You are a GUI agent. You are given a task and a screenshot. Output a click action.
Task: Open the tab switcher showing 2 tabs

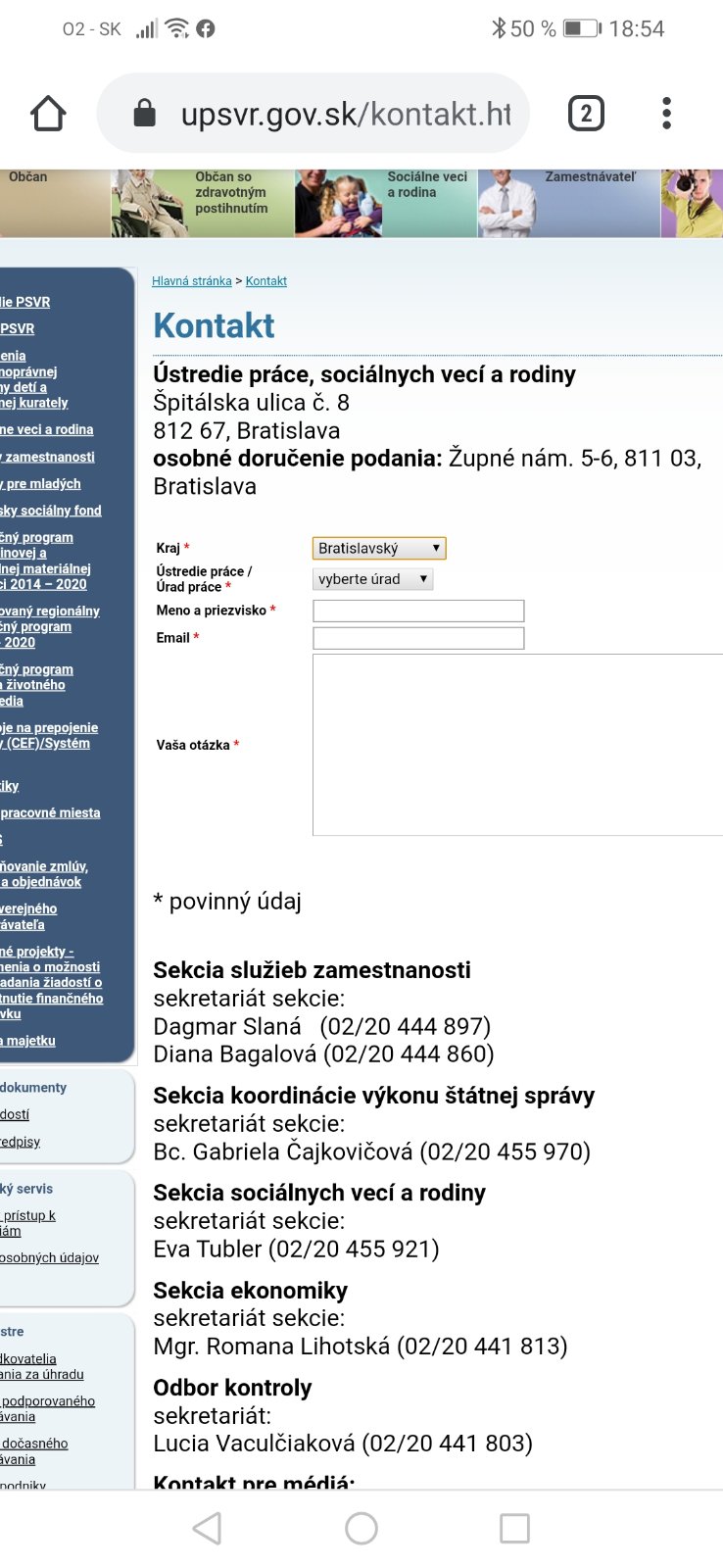[586, 114]
